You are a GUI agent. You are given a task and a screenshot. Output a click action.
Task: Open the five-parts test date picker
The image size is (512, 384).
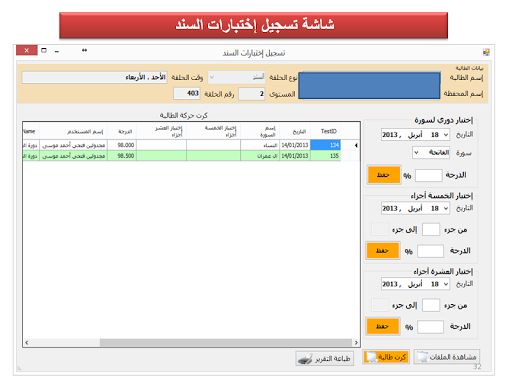tap(446, 209)
